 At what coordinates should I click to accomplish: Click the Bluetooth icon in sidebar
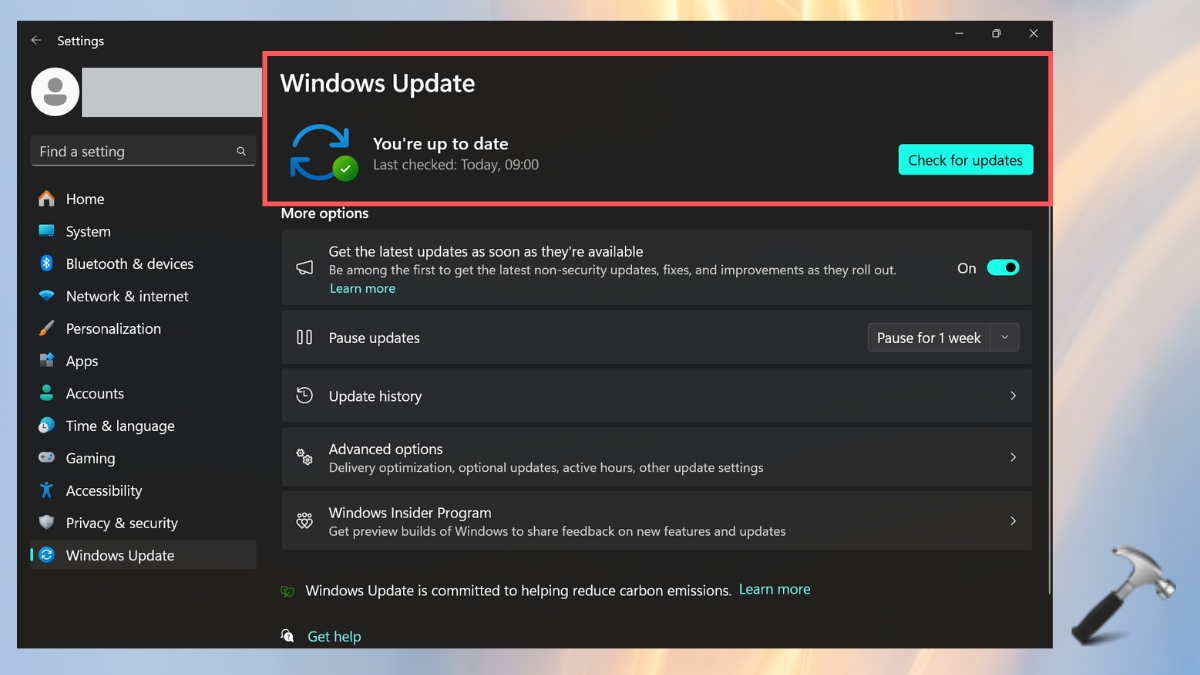[46, 263]
